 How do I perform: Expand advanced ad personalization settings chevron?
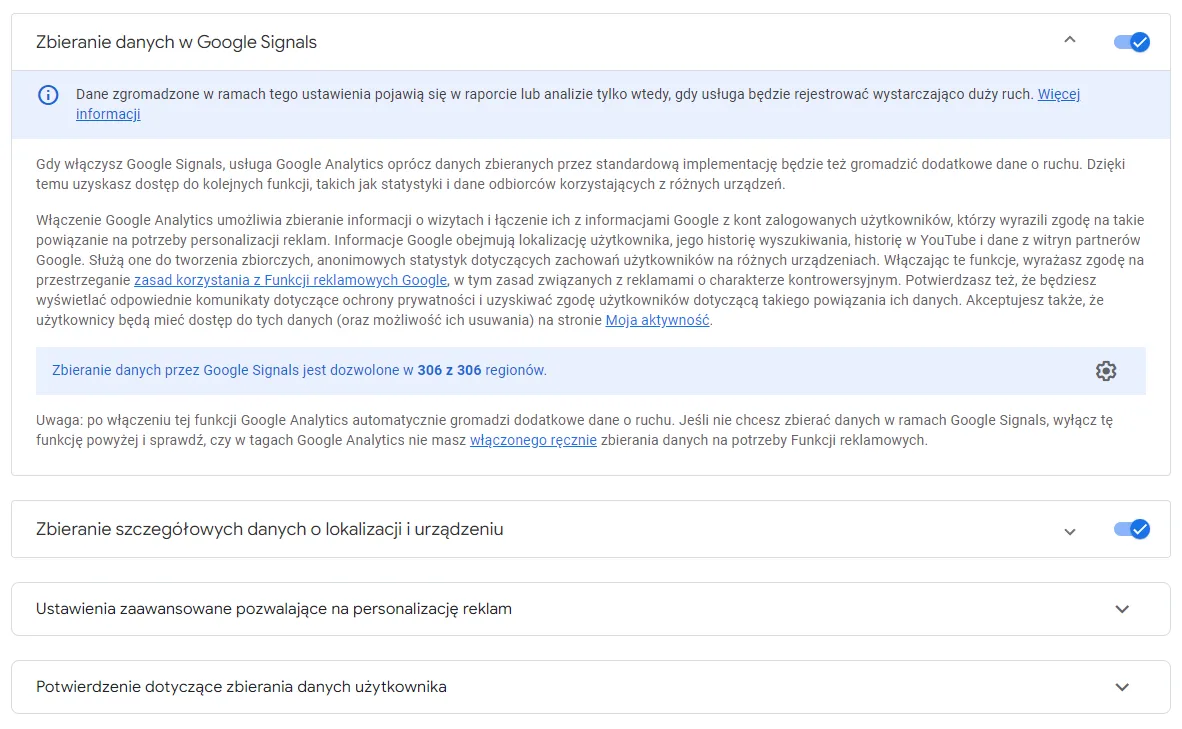pyautogui.click(x=1122, y=609)
